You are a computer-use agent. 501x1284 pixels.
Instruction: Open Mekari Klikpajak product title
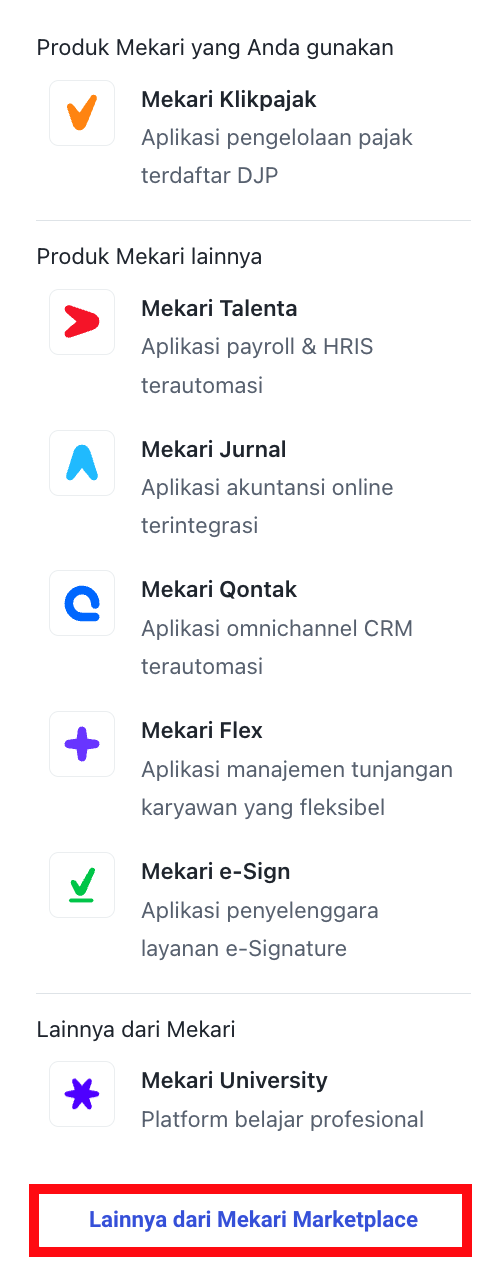pos(229,100)
